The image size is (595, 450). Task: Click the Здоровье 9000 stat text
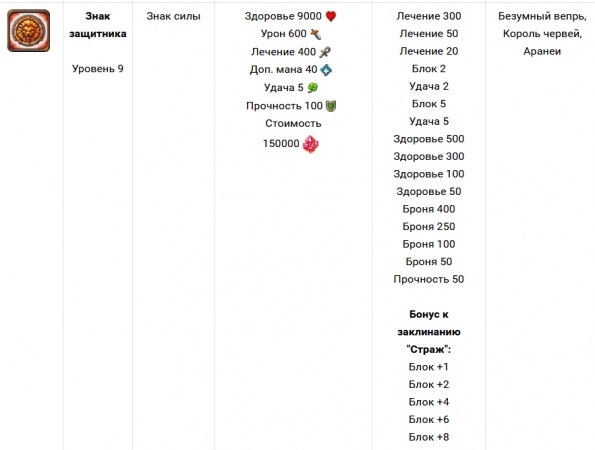[283, 16]
